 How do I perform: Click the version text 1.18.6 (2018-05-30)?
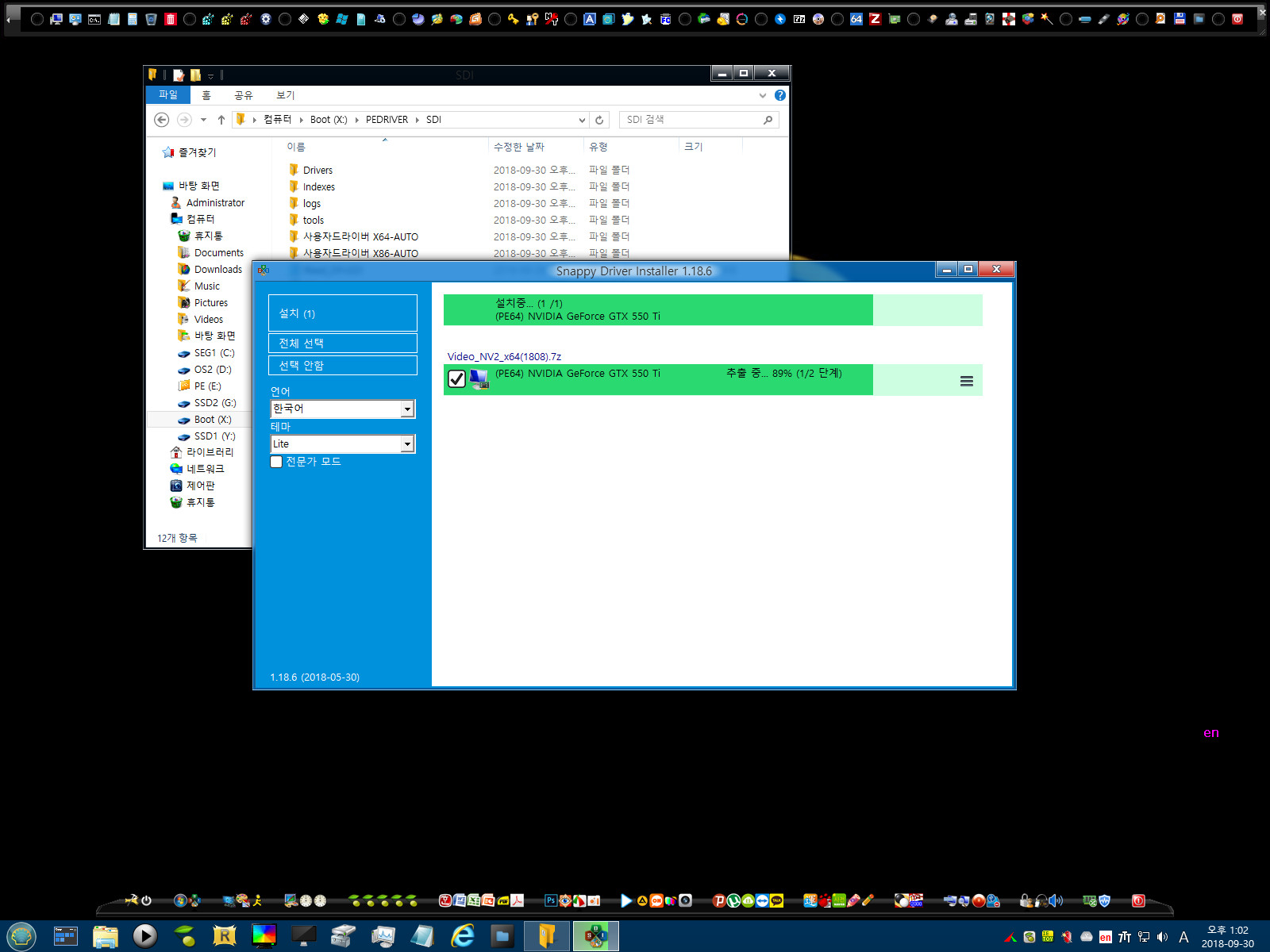click(314, 678)
